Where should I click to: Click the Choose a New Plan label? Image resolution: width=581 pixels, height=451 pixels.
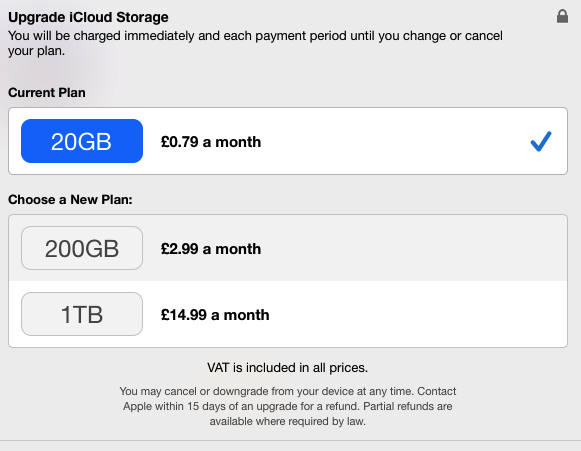pyautogui.click(x=70, y=200)
